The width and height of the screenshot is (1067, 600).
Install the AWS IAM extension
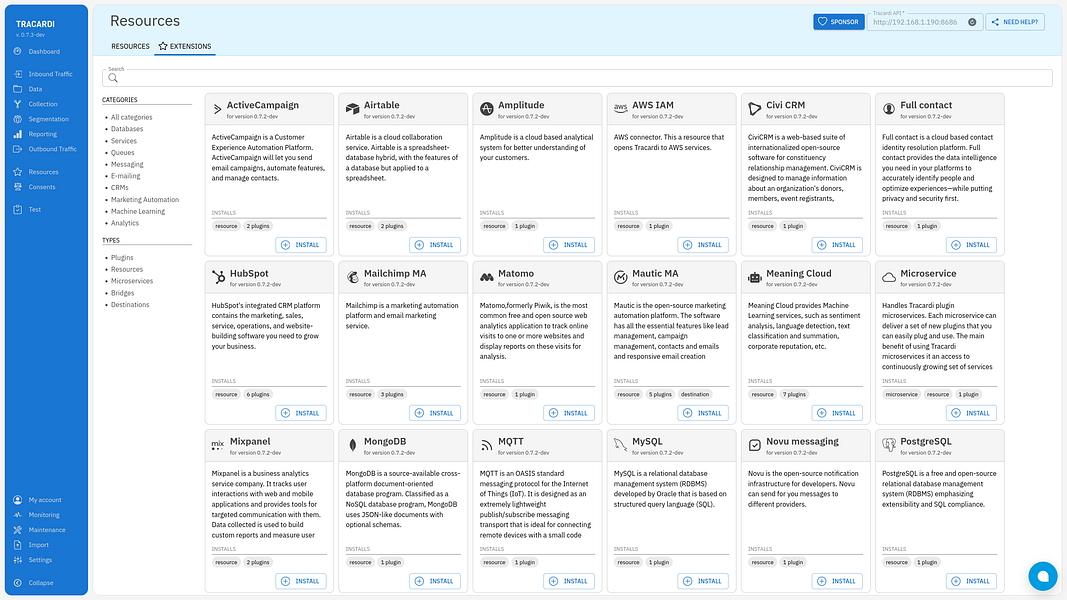pos(703,245)
